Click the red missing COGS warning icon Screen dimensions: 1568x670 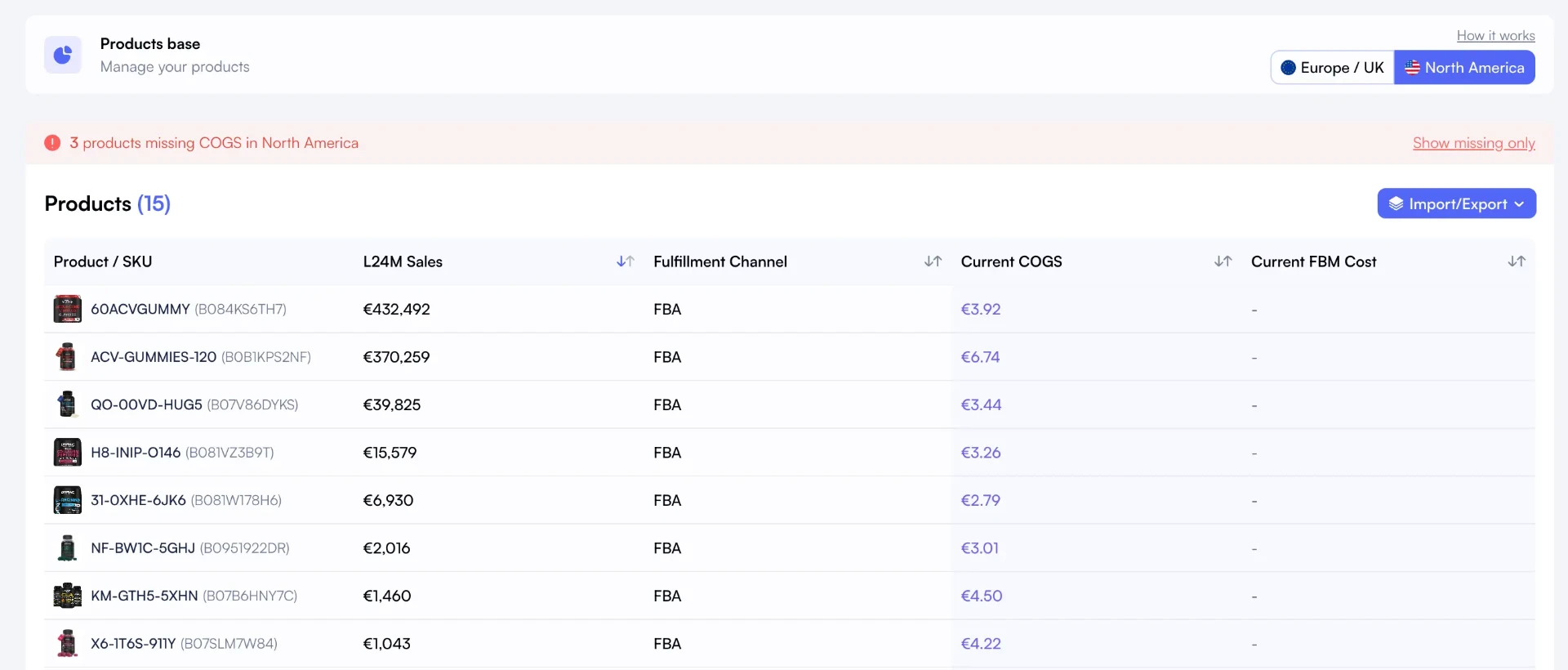pos(52,143)
